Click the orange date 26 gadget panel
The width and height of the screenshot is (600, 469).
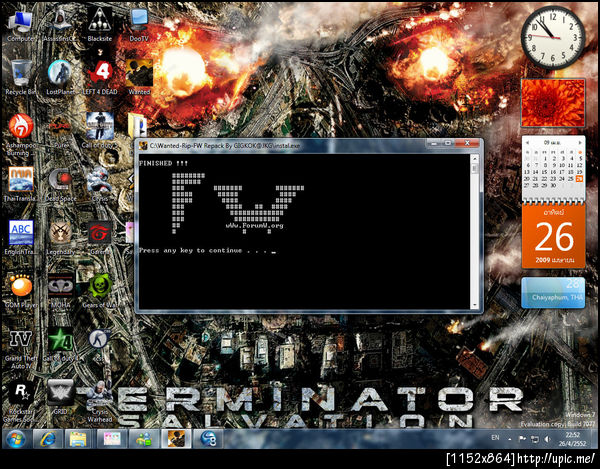tap(553, 236)
